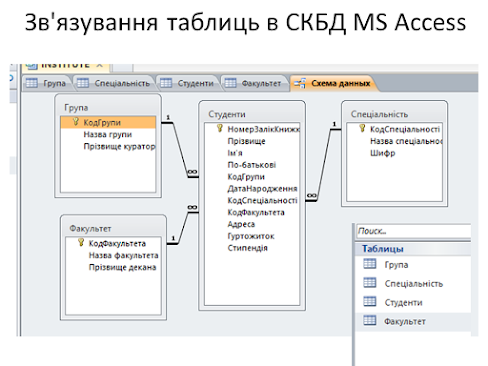Screen dimensions: 488x366
Task: Click the Факультет to Студенти relationship line
Action: click(183, 228)
